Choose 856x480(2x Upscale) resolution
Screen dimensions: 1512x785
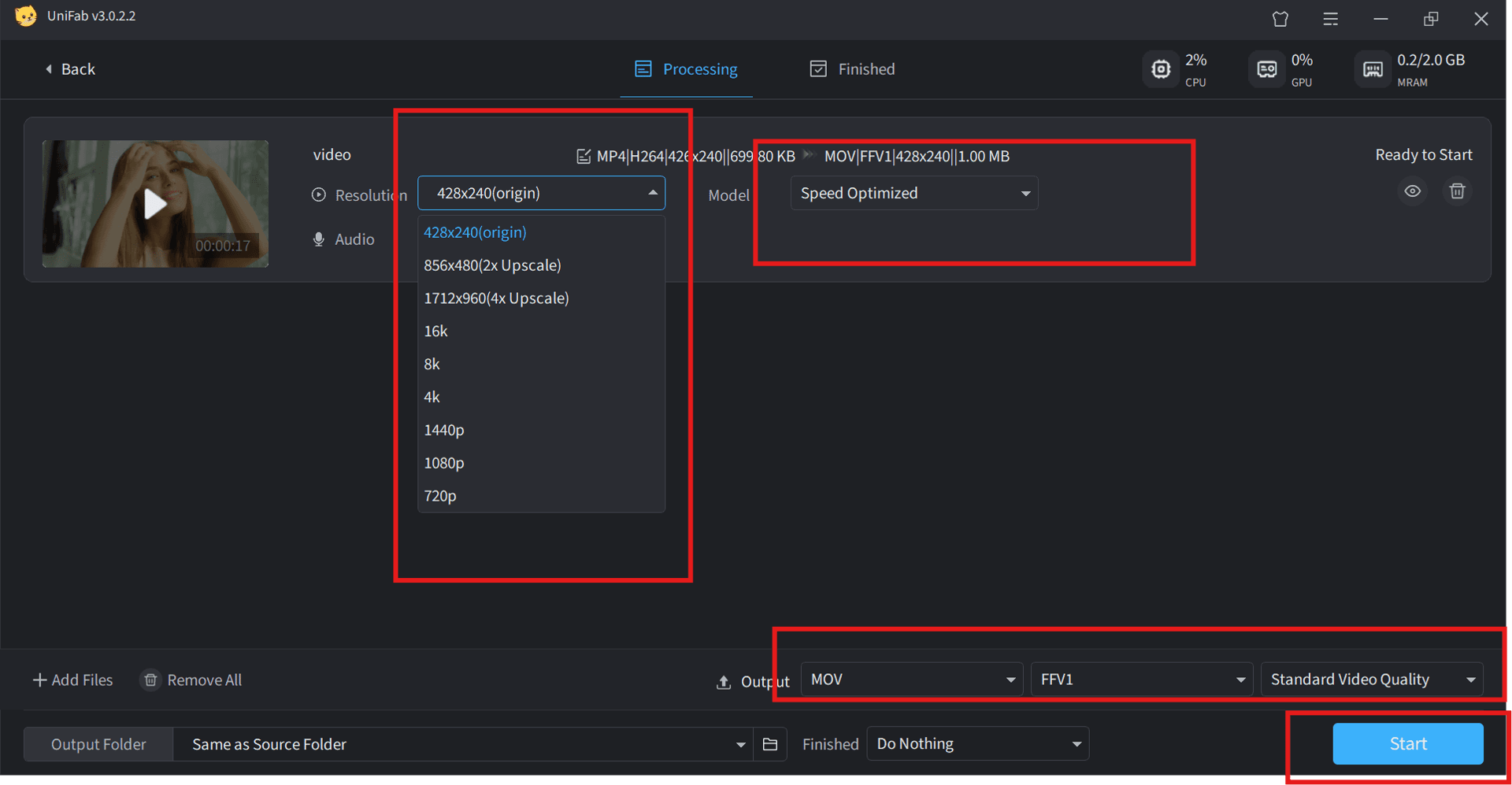click(x=541, y=265)
